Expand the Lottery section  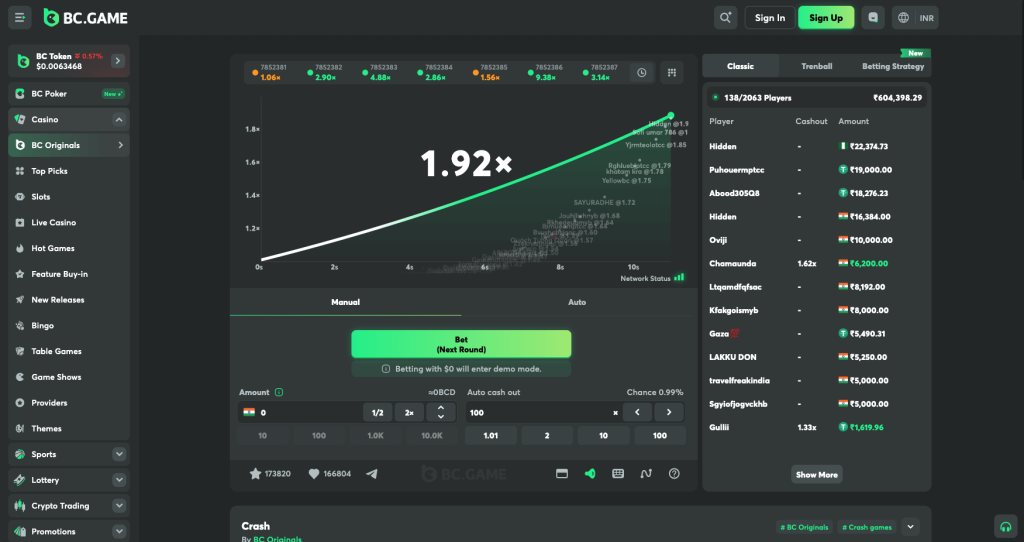click(x=119, y=480)
